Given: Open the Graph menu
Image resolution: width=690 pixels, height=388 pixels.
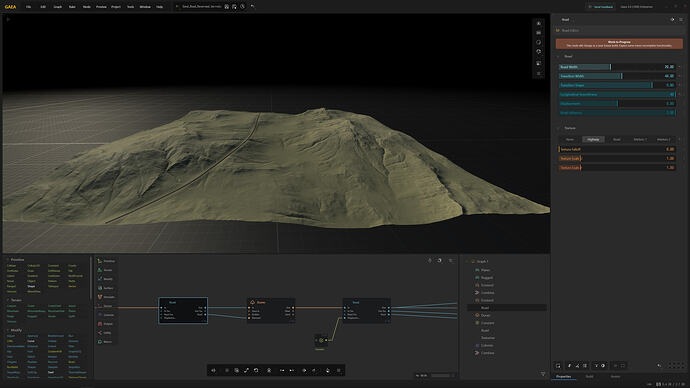Looking at the screenshot, I should coord(58,7).
